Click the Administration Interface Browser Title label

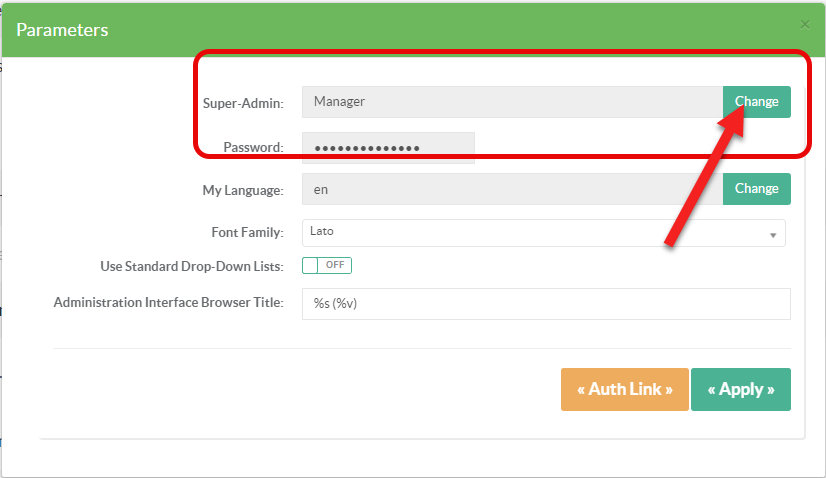(169, 303)
